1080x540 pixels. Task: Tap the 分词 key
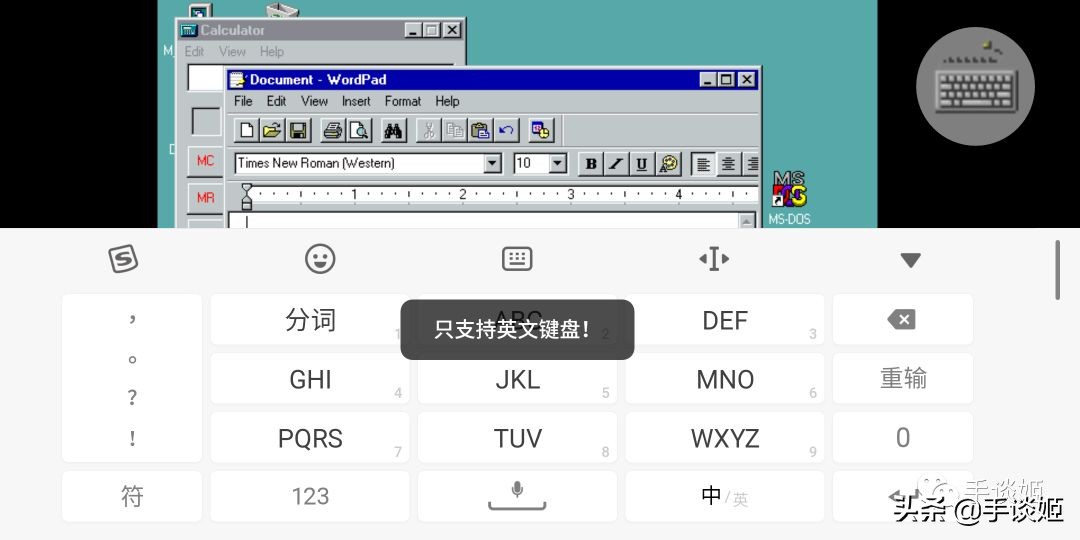point(310,320)
